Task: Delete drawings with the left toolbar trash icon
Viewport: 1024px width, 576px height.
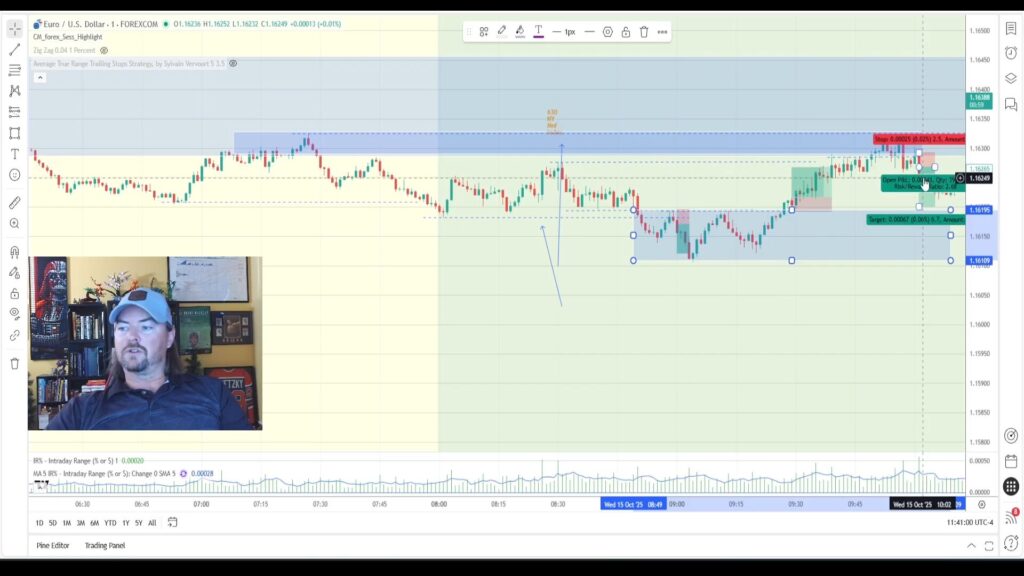Action: click(x=14, y=363)
